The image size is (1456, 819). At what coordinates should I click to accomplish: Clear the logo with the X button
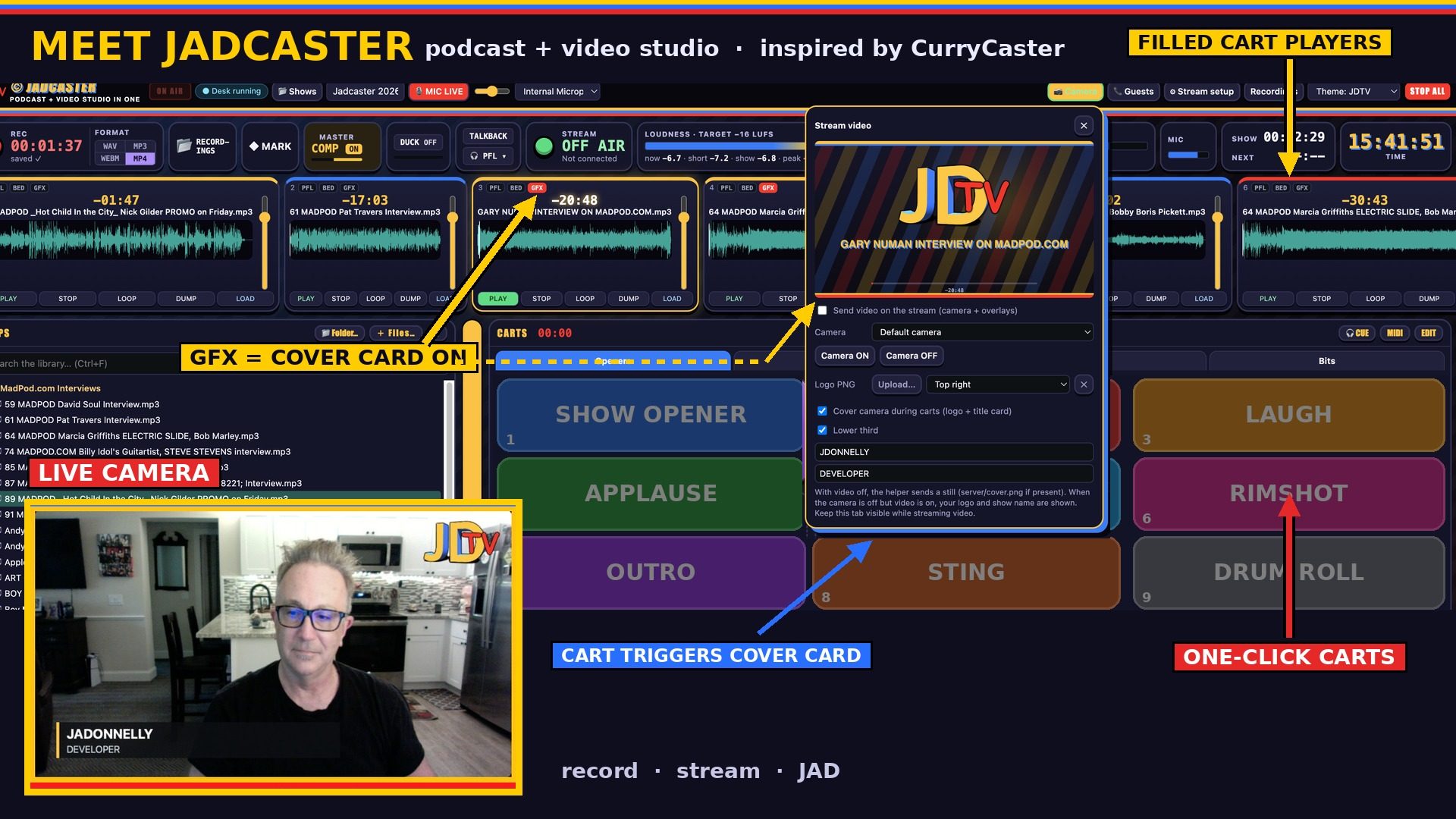pos(1084,384)
